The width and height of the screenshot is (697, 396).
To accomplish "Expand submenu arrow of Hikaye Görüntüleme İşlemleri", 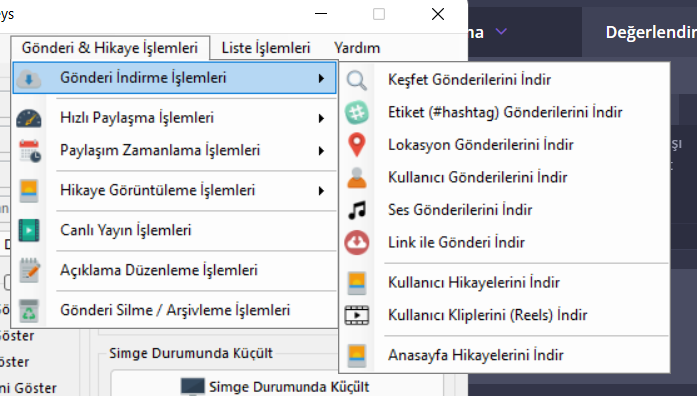I will (321, 191).
